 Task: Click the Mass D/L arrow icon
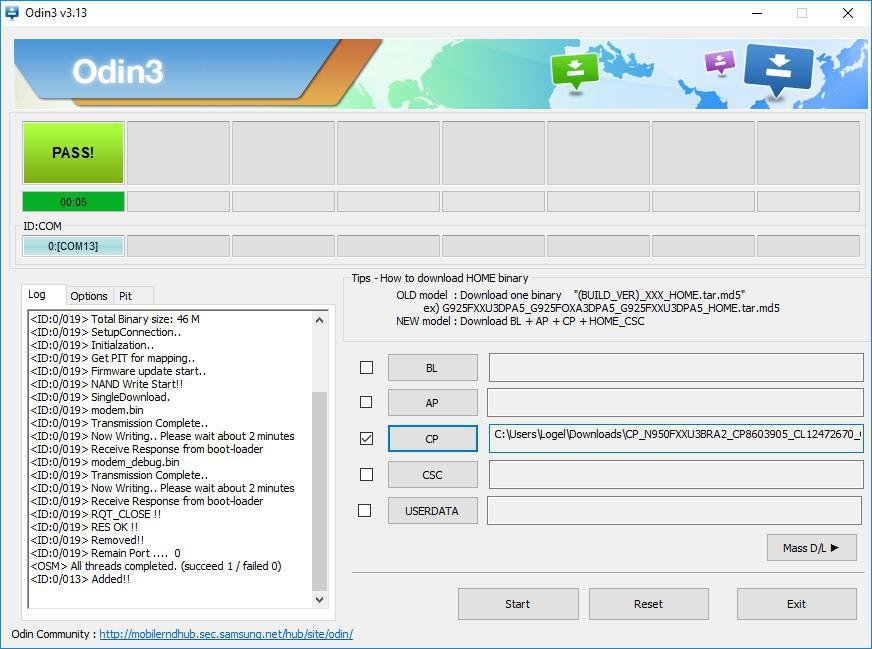[x=835, y=548]
